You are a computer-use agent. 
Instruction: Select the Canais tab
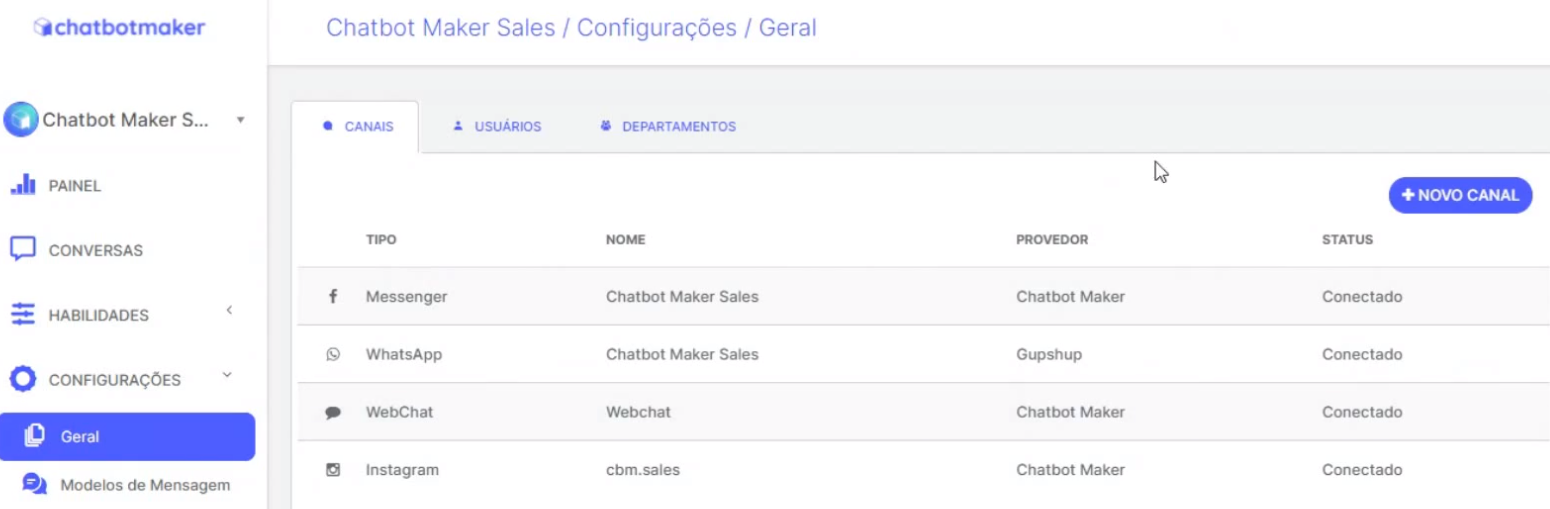click(356, 127)
